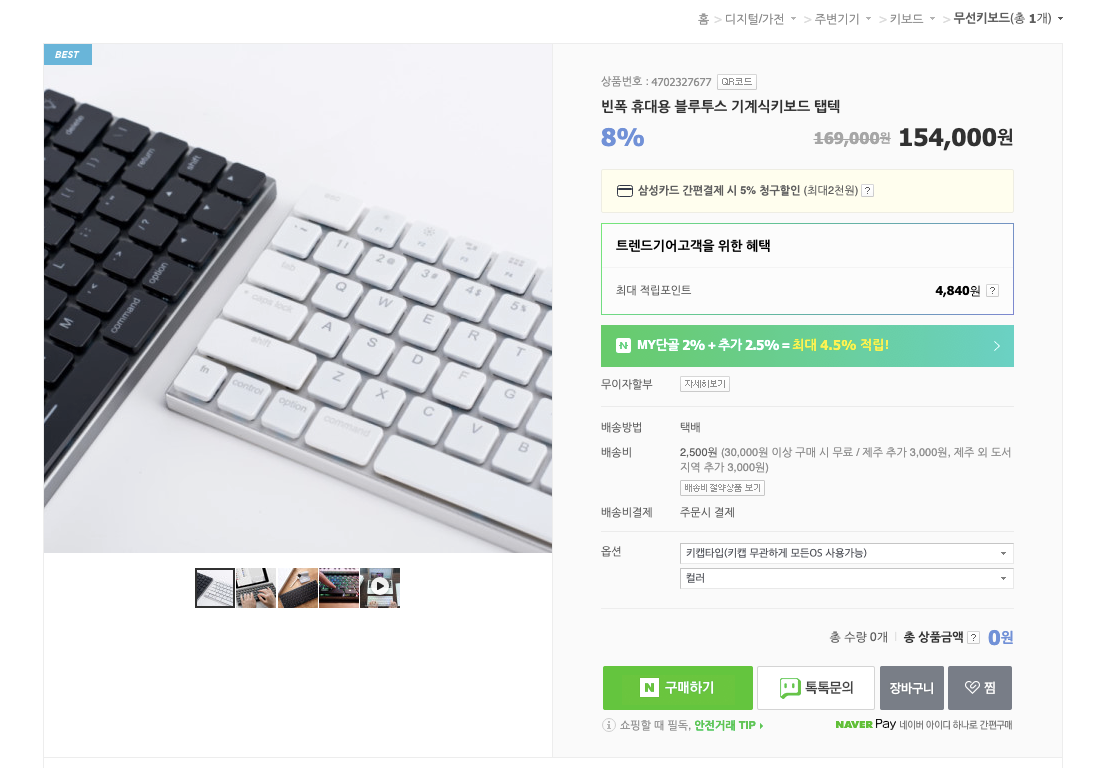Click the green 구매하기 purchase button

pyautogui.click(x=678, y=688)
